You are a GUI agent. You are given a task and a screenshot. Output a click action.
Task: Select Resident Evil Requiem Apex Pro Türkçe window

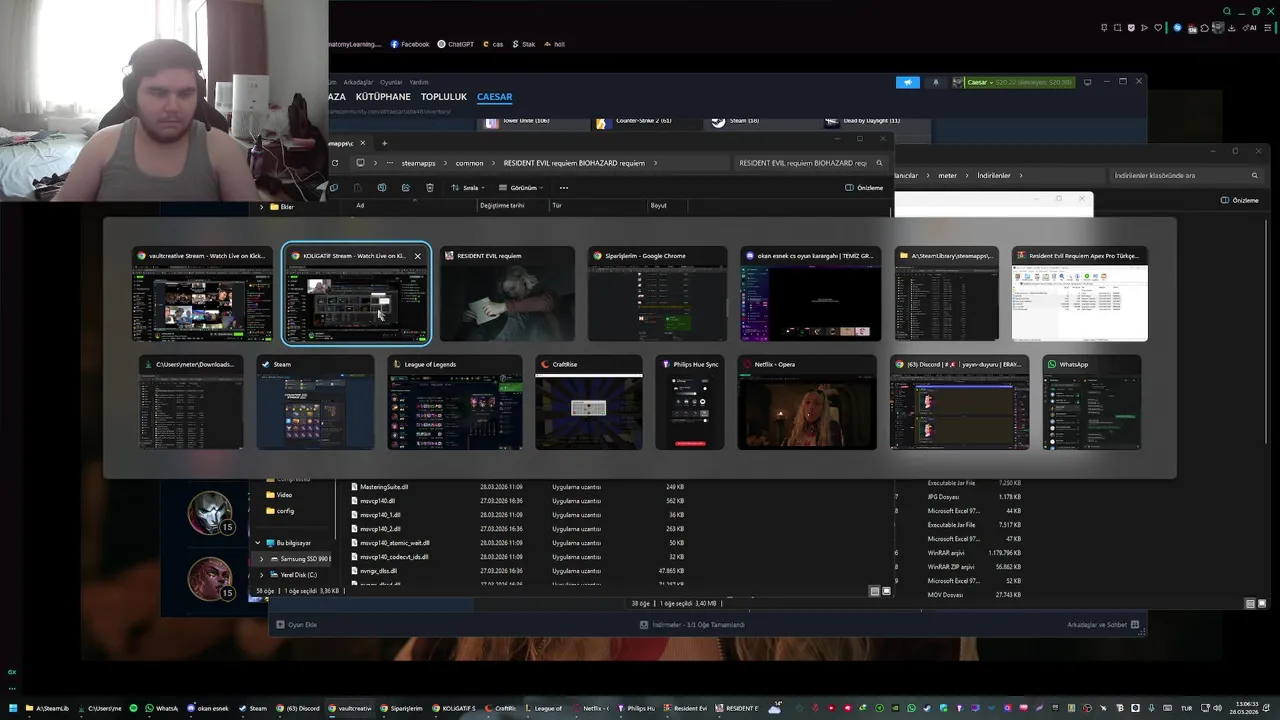(1080, 294)
